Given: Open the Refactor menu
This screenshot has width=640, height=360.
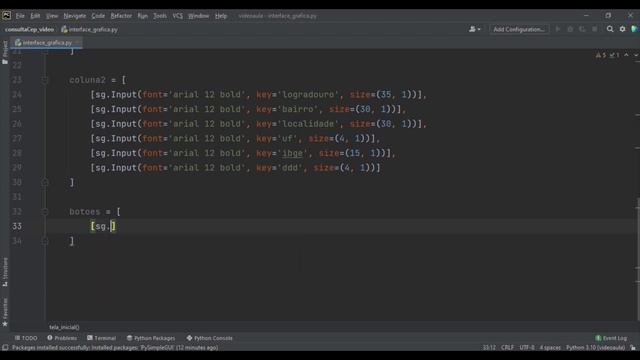Looking at the screenshot, I should click(121, 16).
